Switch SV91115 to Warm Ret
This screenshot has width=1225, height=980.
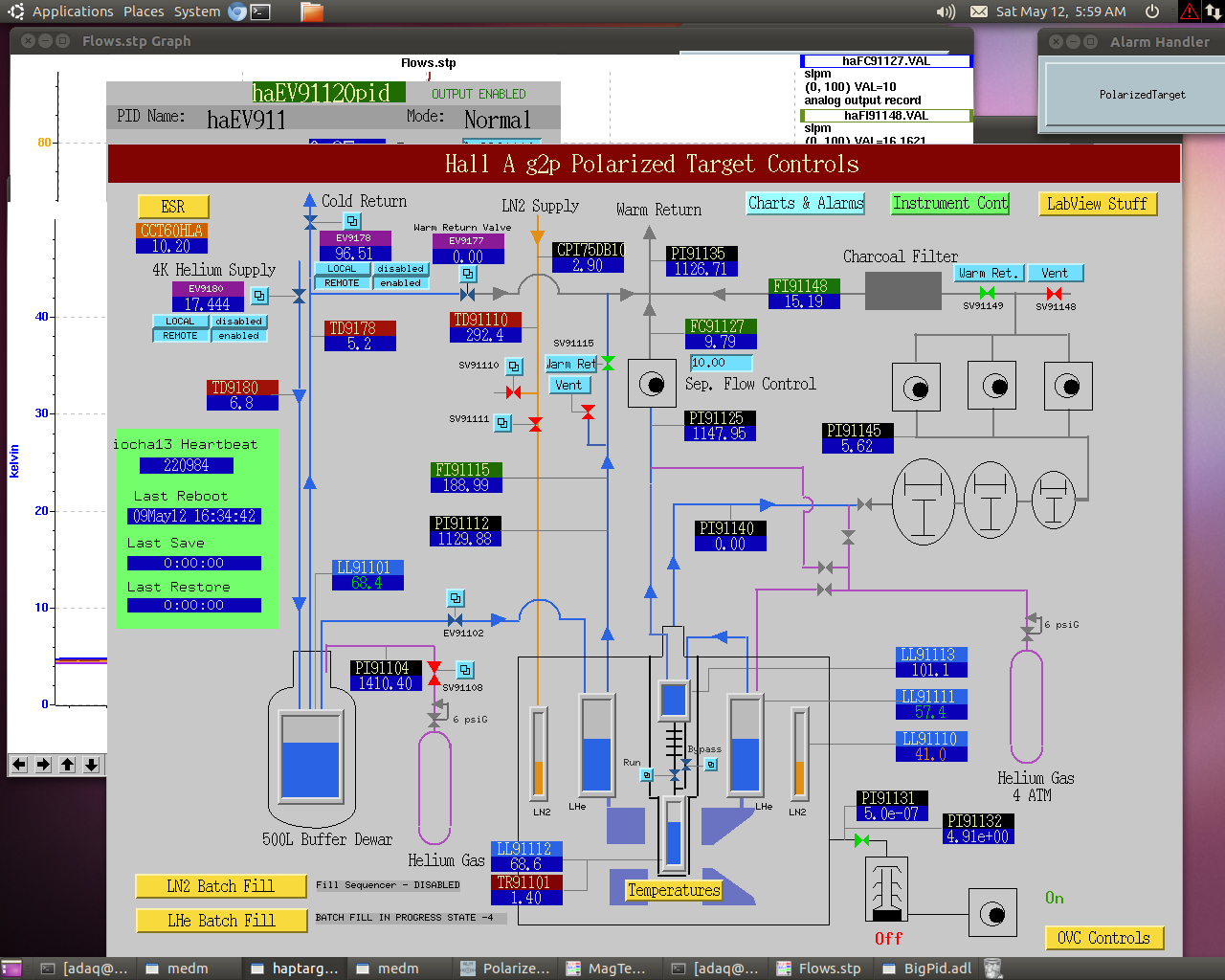click(571, 364)
